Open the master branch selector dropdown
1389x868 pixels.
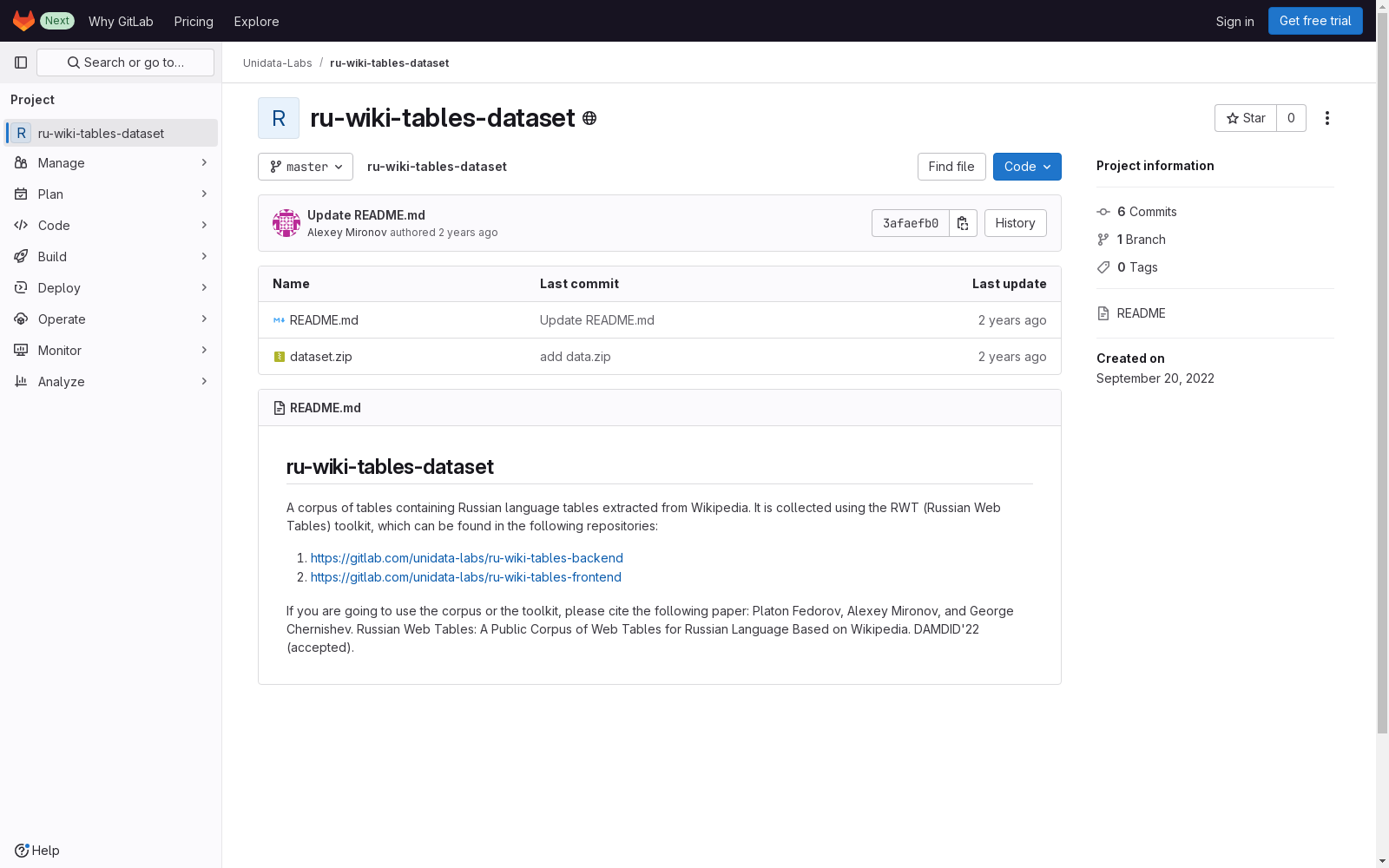pyautogui.click(x=306, y=167)
